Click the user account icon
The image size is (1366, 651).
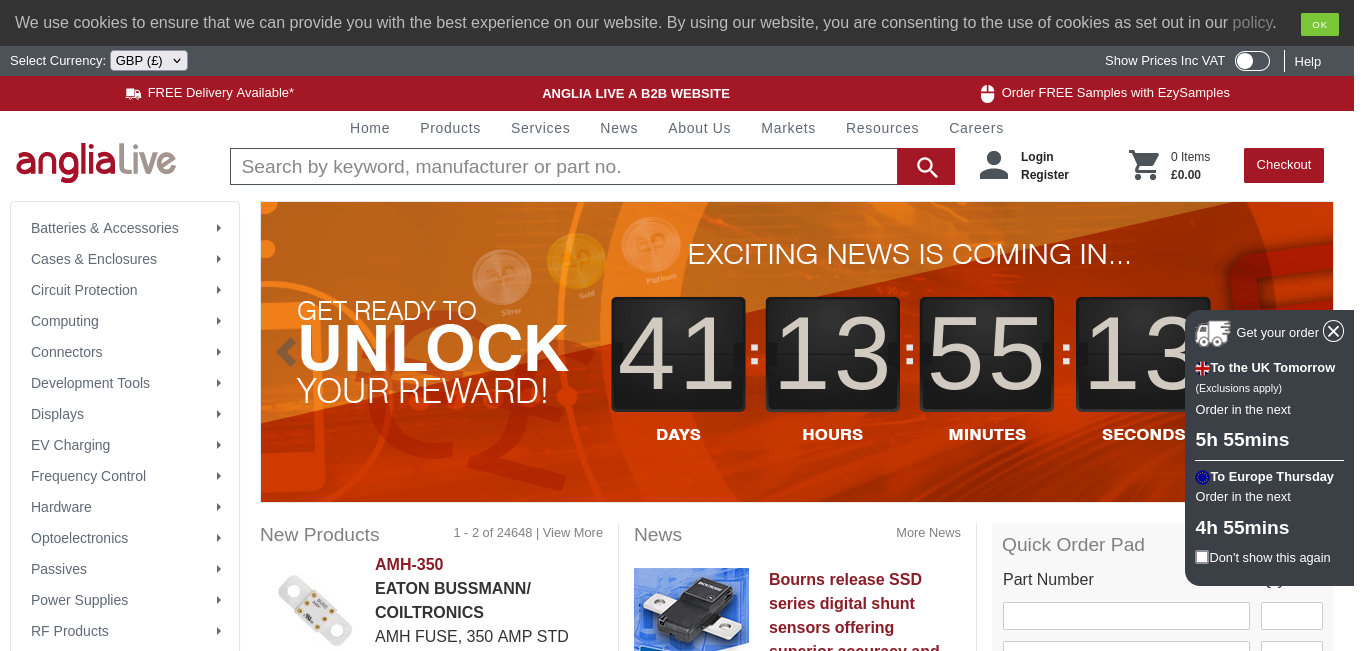994,165
